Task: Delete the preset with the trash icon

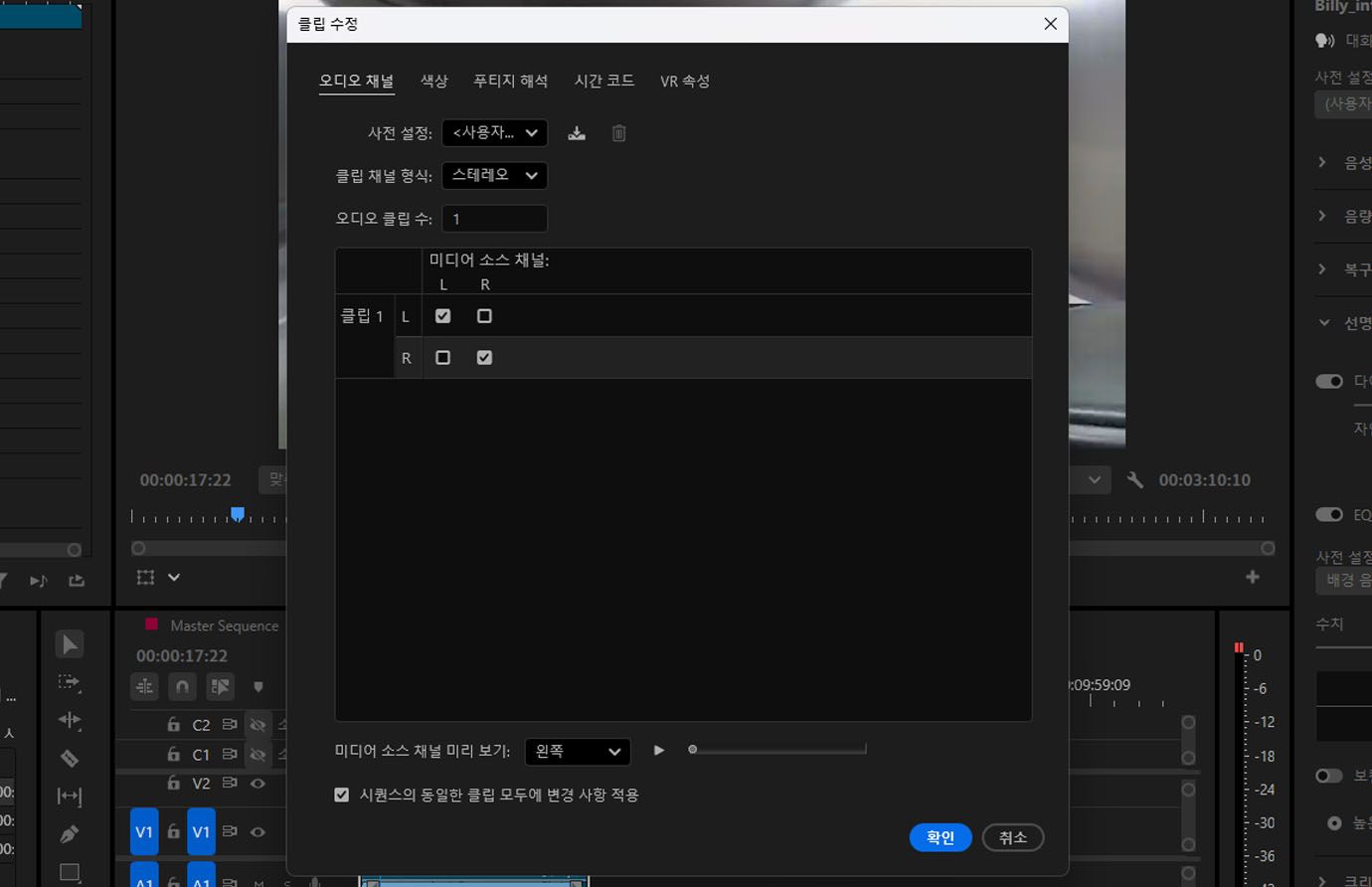Action: click(618, 132)
